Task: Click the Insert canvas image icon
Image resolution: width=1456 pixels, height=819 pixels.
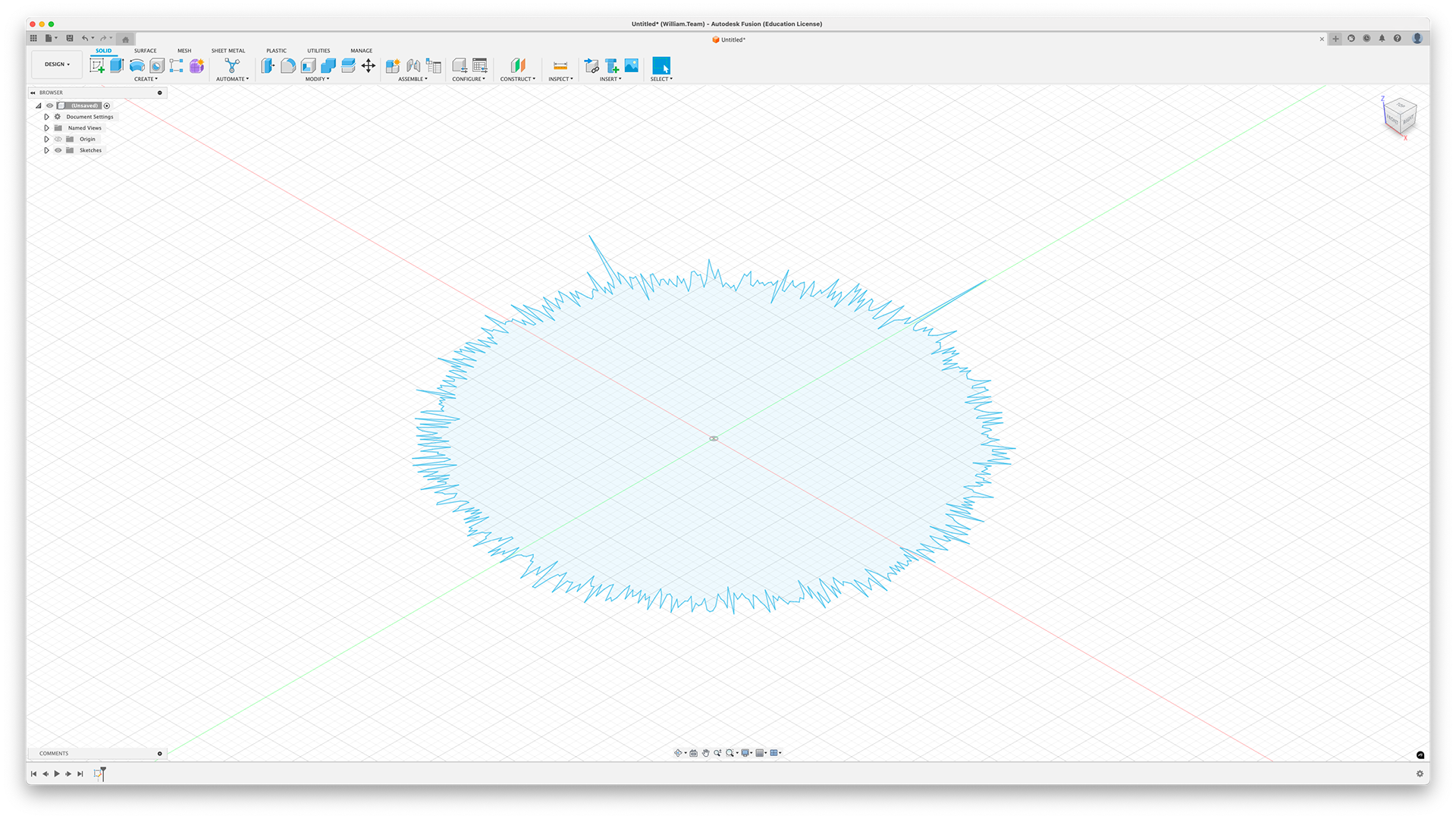Action: pos(632,66)
